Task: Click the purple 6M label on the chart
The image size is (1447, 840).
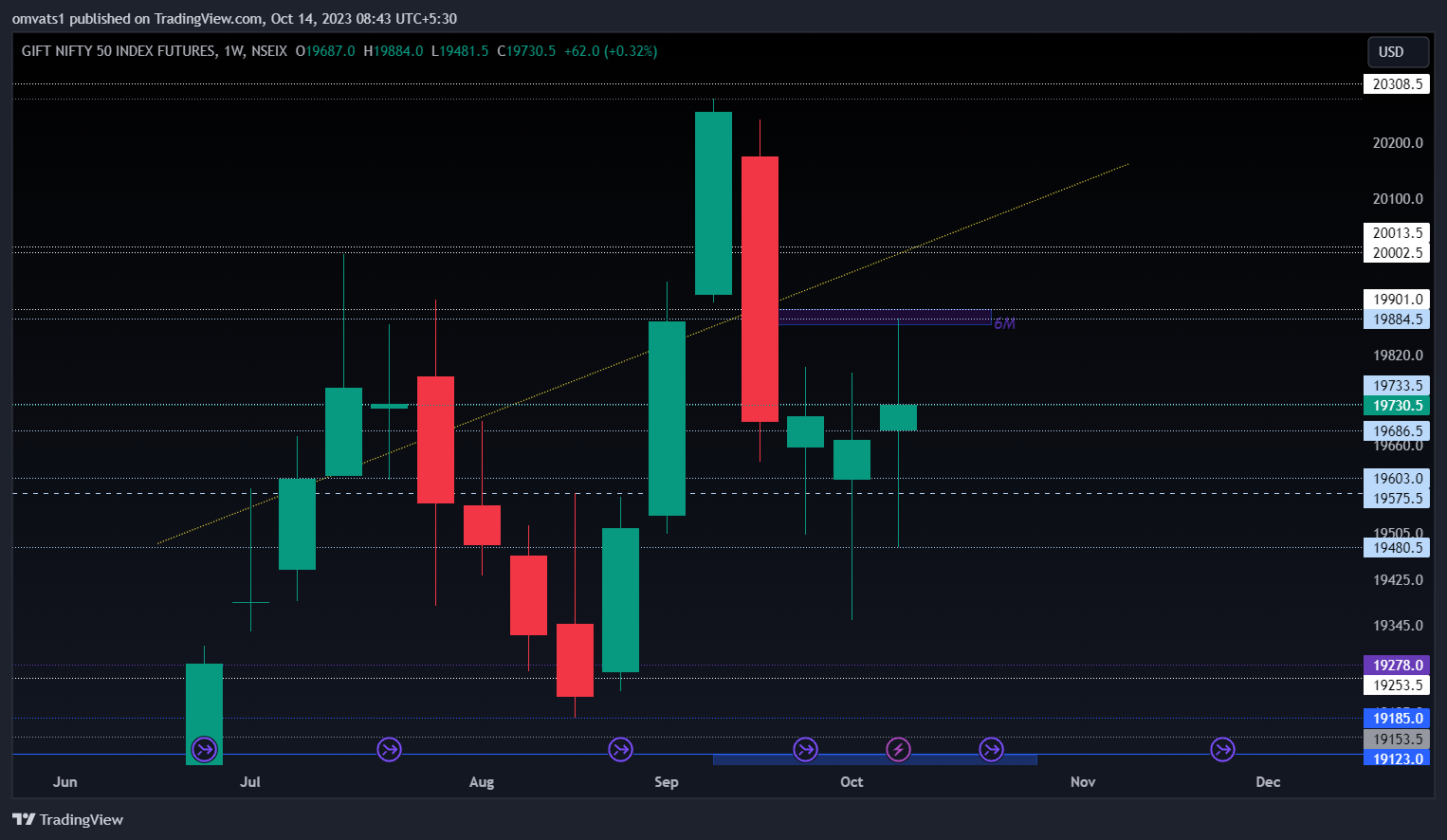Action: (x=1004, y=324)
